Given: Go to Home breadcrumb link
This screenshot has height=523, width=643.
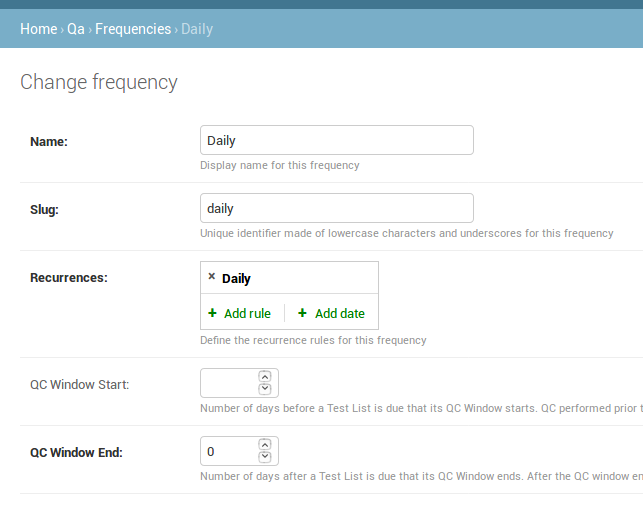Looking at the screenshot, I should [x=39, y=29].
